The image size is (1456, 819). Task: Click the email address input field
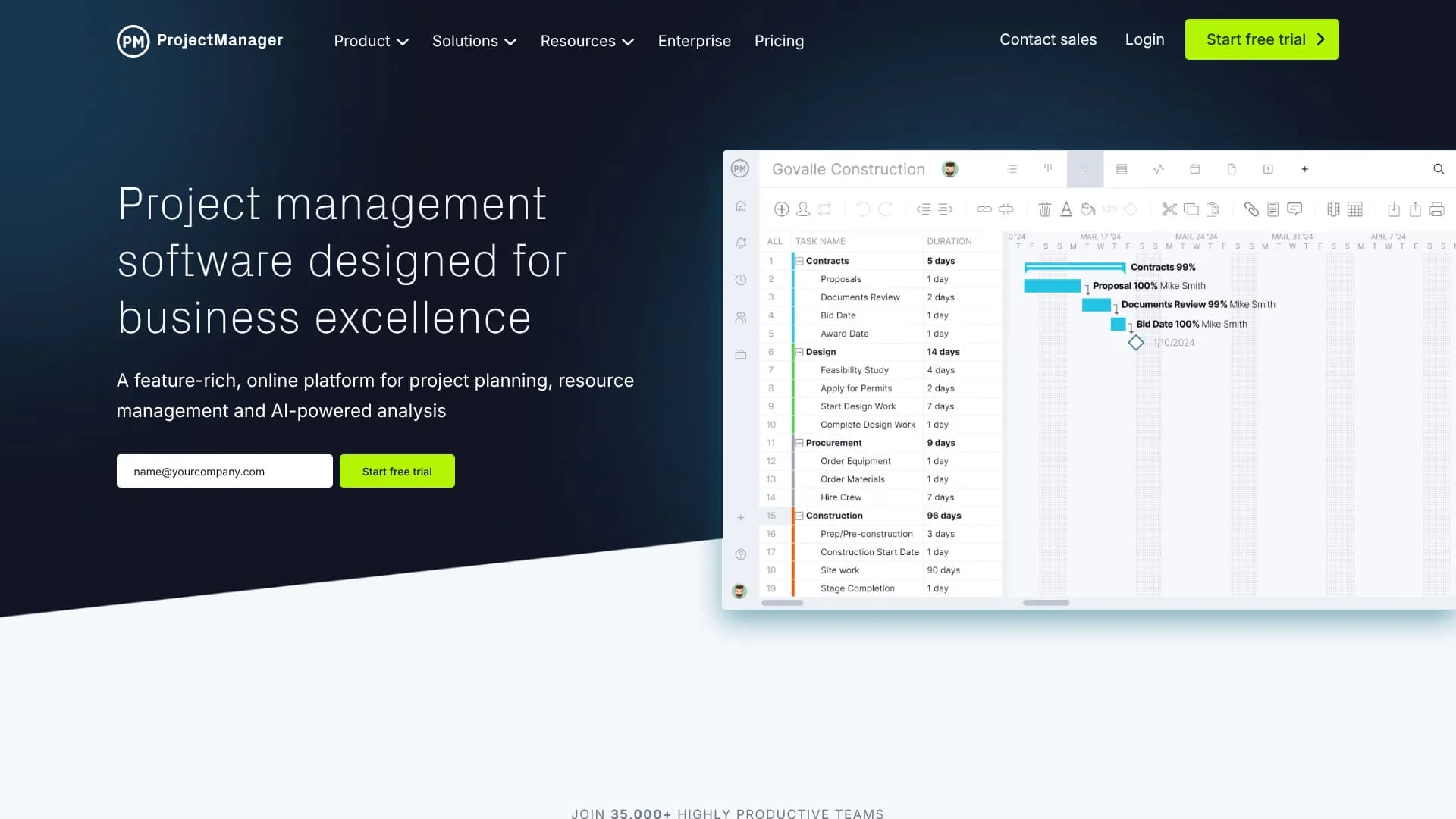coord(224,471)
